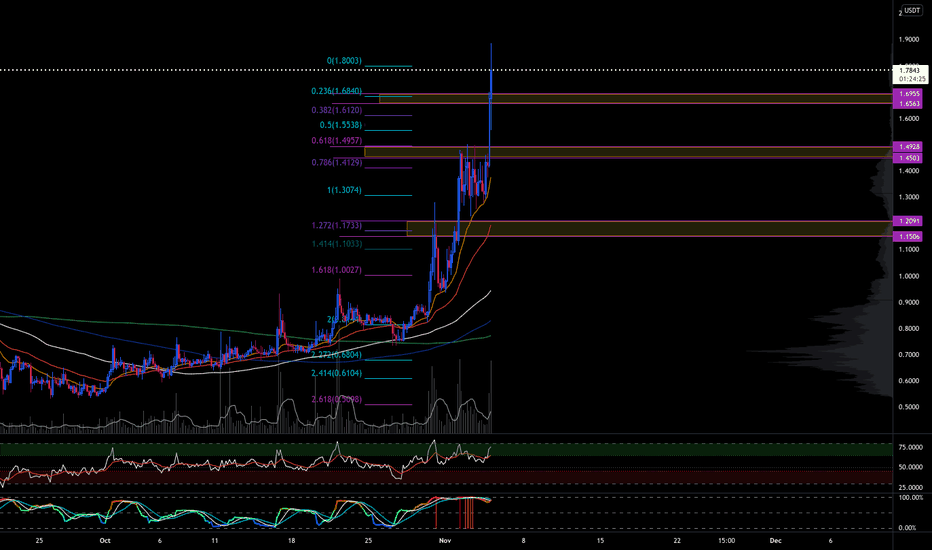932x550 pixels.
Task: Click the 18 date on time axis
Action: [x=291, y=540]
